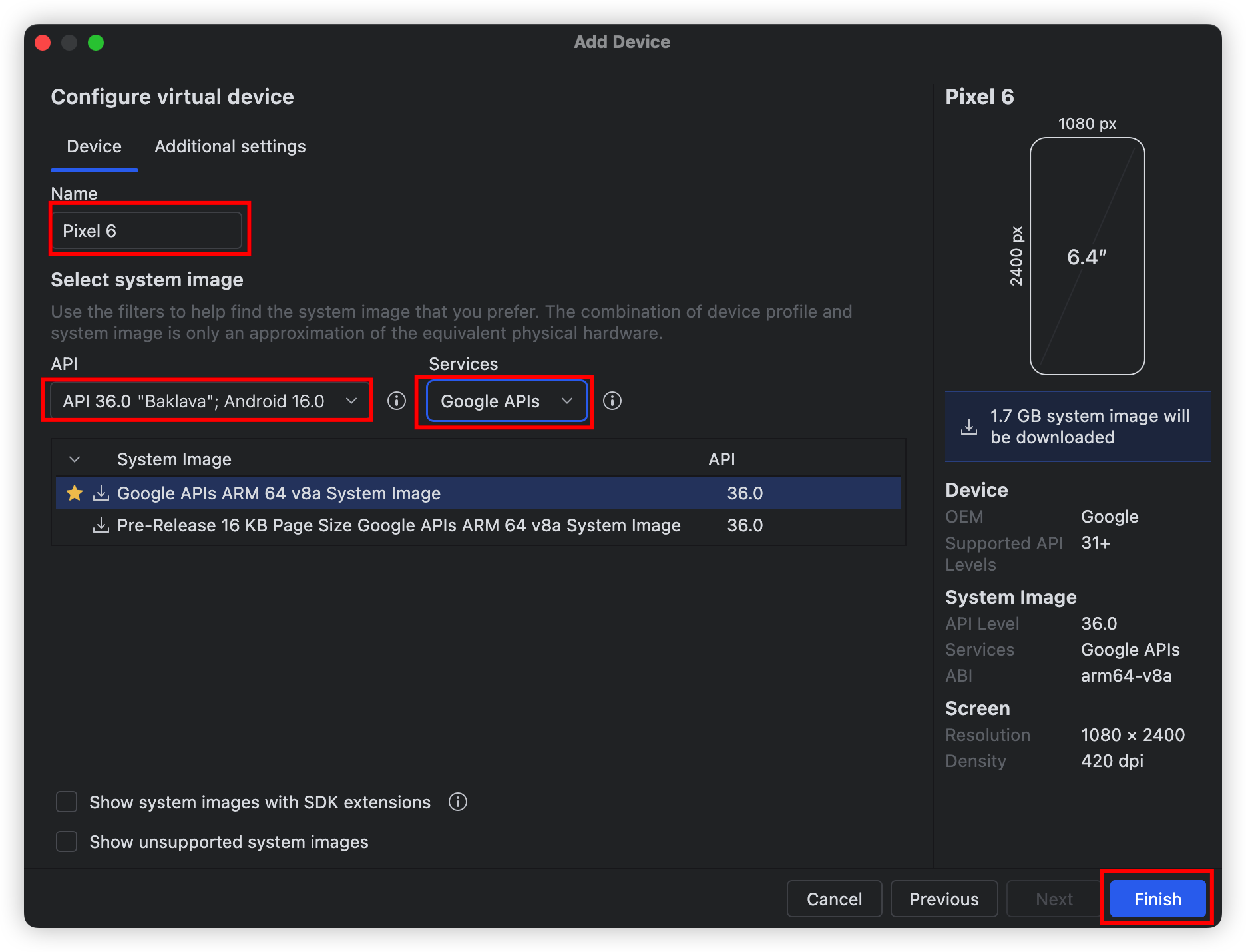Go back with the Previous button
1246x952 pixels.
point(944,899)
